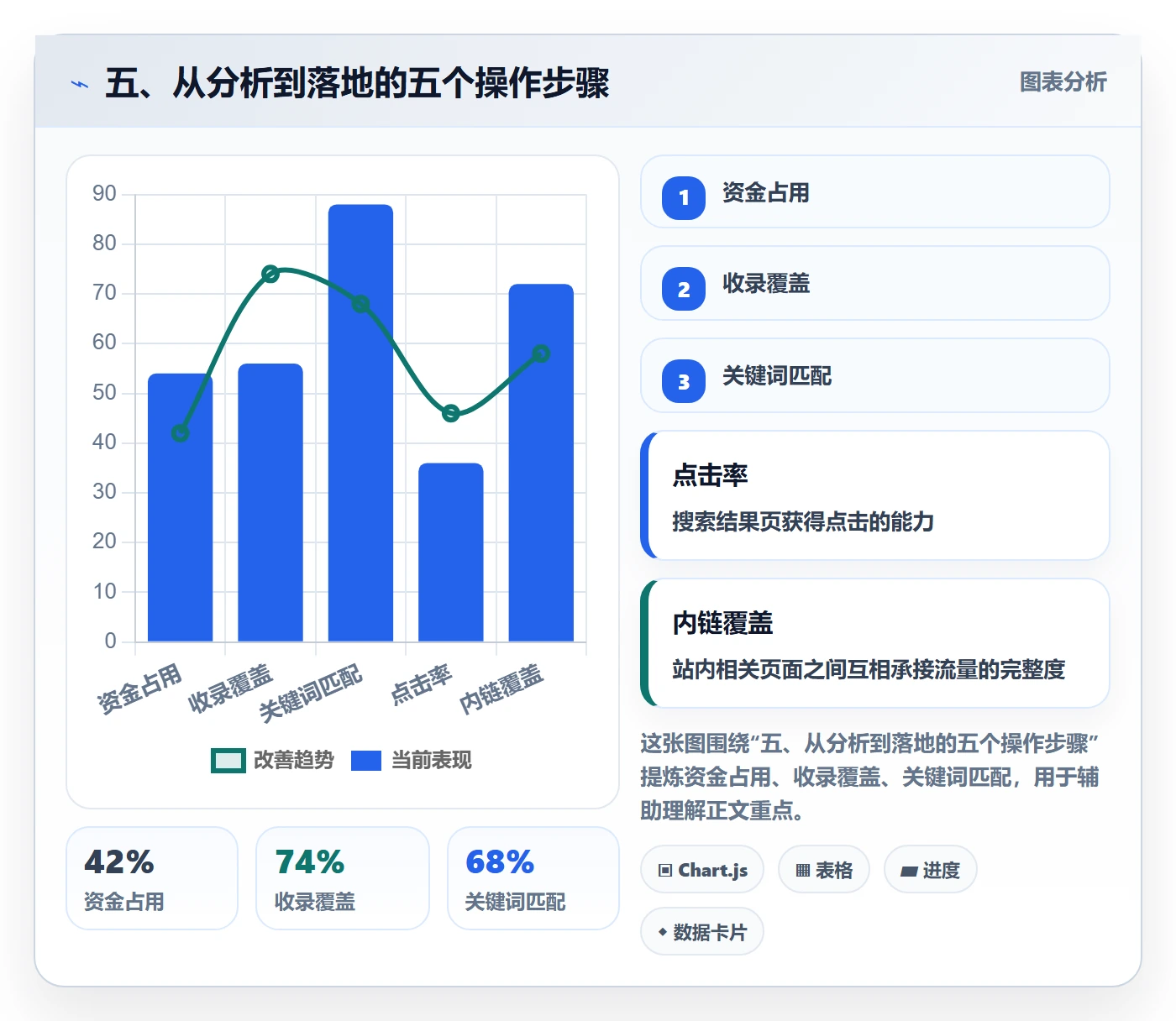Click the 图表分析 label in header
Image resolution: width=1176 pixels, height=1021 pixels.
click(x=1063, y=82)
